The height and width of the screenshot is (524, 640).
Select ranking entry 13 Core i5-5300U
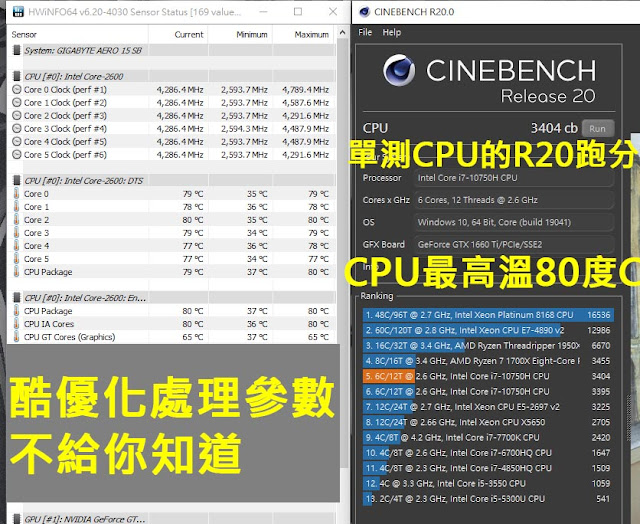(488, 499)
